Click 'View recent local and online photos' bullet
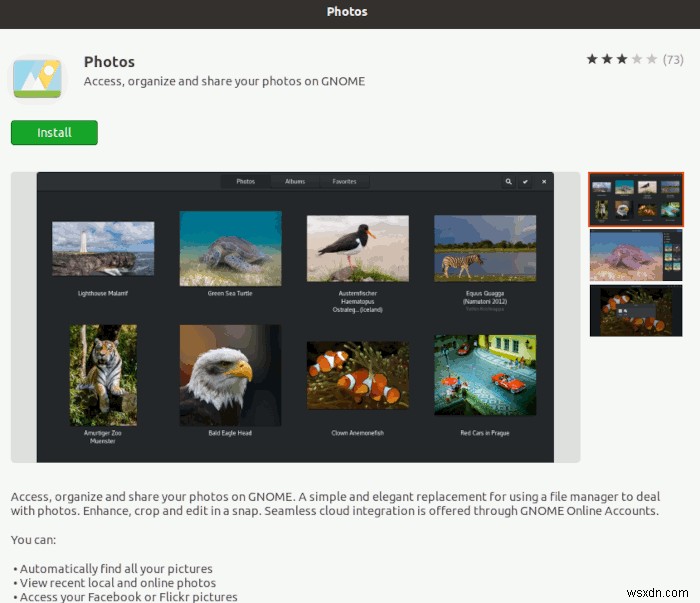The height and width of the screenshot is (603, 700). tap(118, 583)
